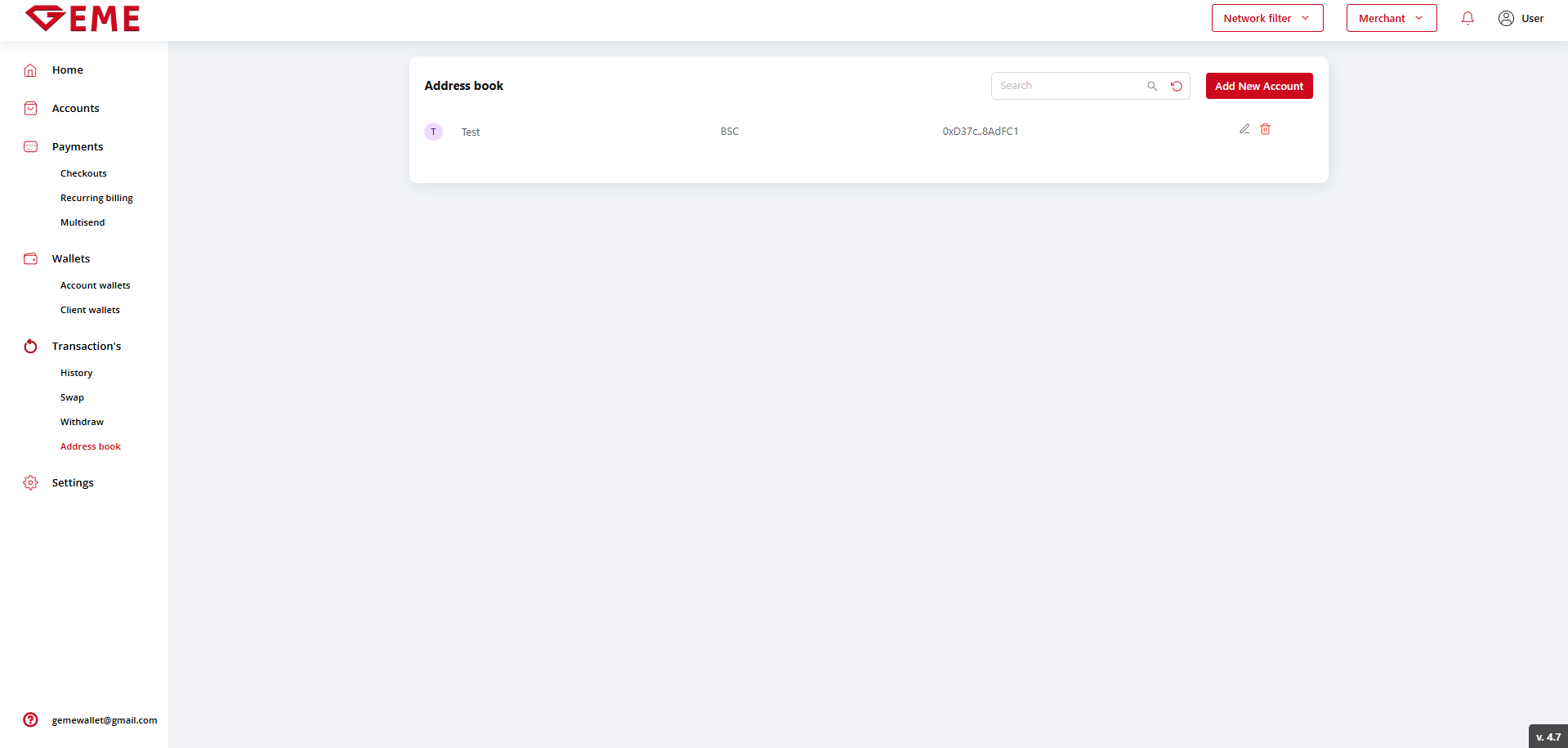Click Add New Account button

coord(1258,86)
